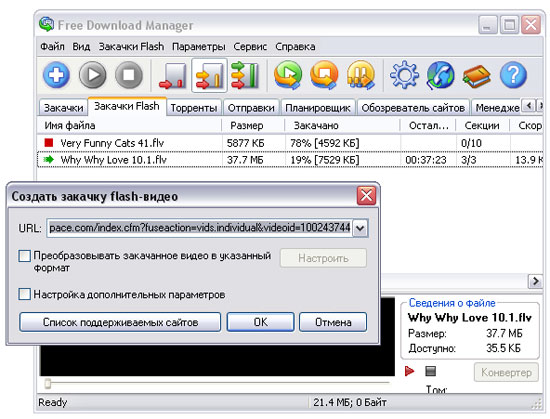Click yellow circular pause-arrow toolbar icon
This screenshot has height=419, width=550.
click(x=361, y=75)
